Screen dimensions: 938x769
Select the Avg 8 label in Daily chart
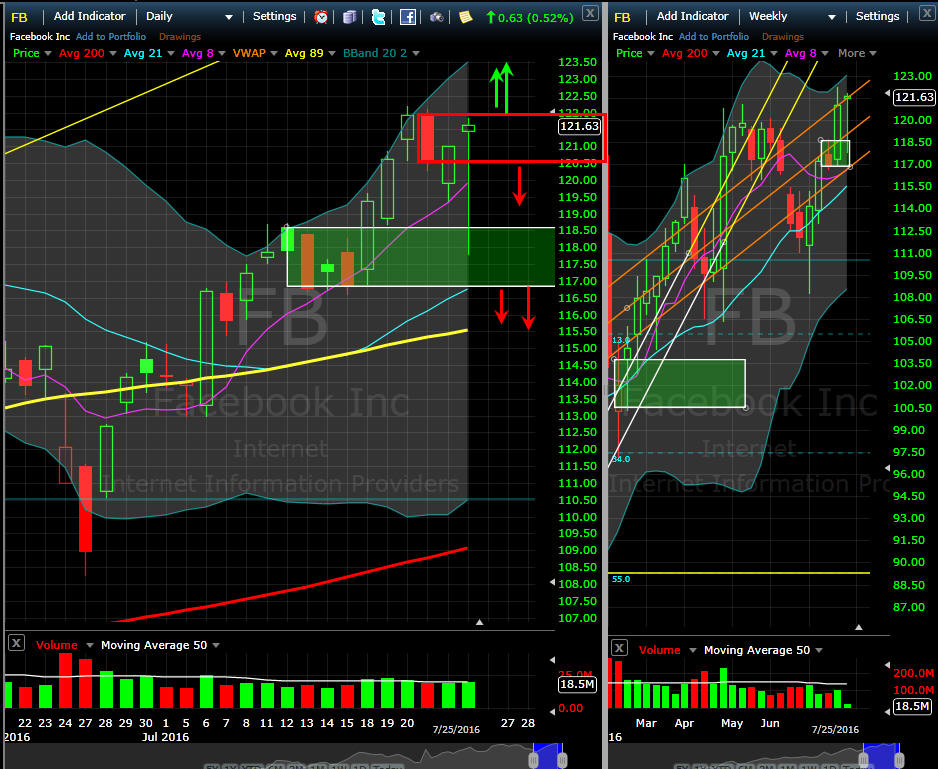(x=197, y=53)
